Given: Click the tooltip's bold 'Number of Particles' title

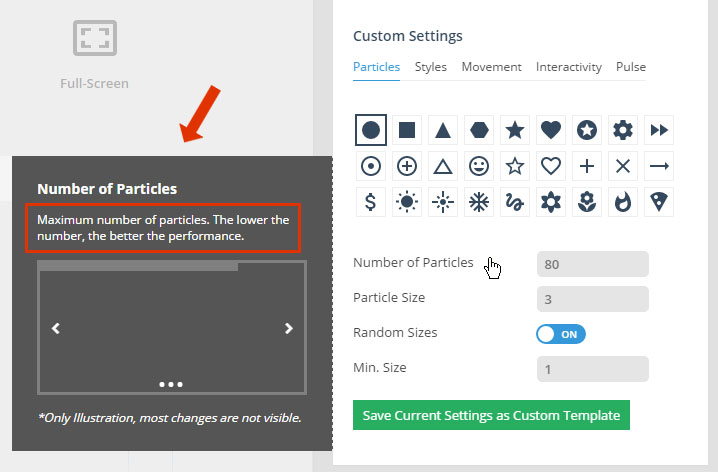Looking at the screenshot, I should click(107, 189).
